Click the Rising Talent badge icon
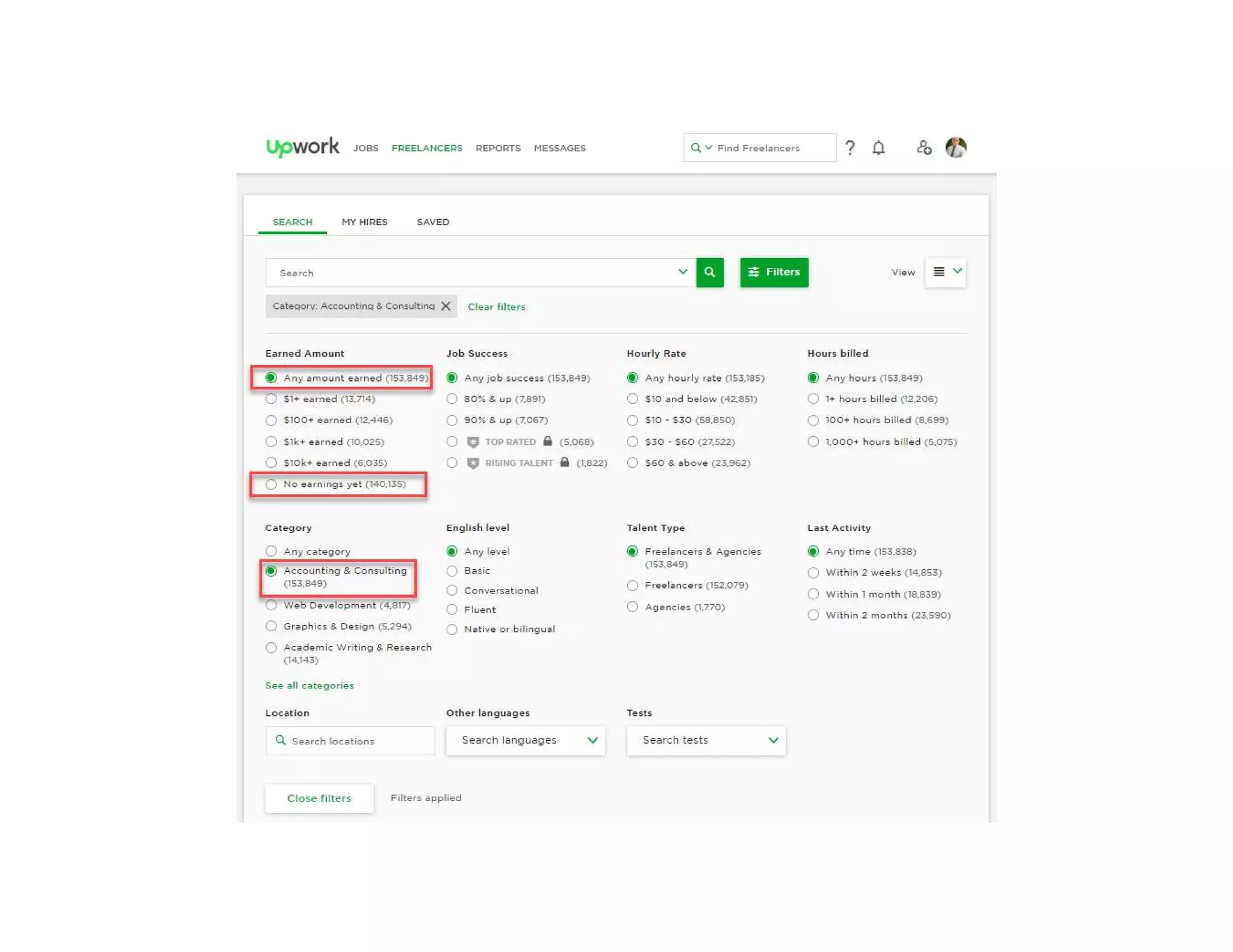The image size is (1233, 952). (x=473, y=463)
